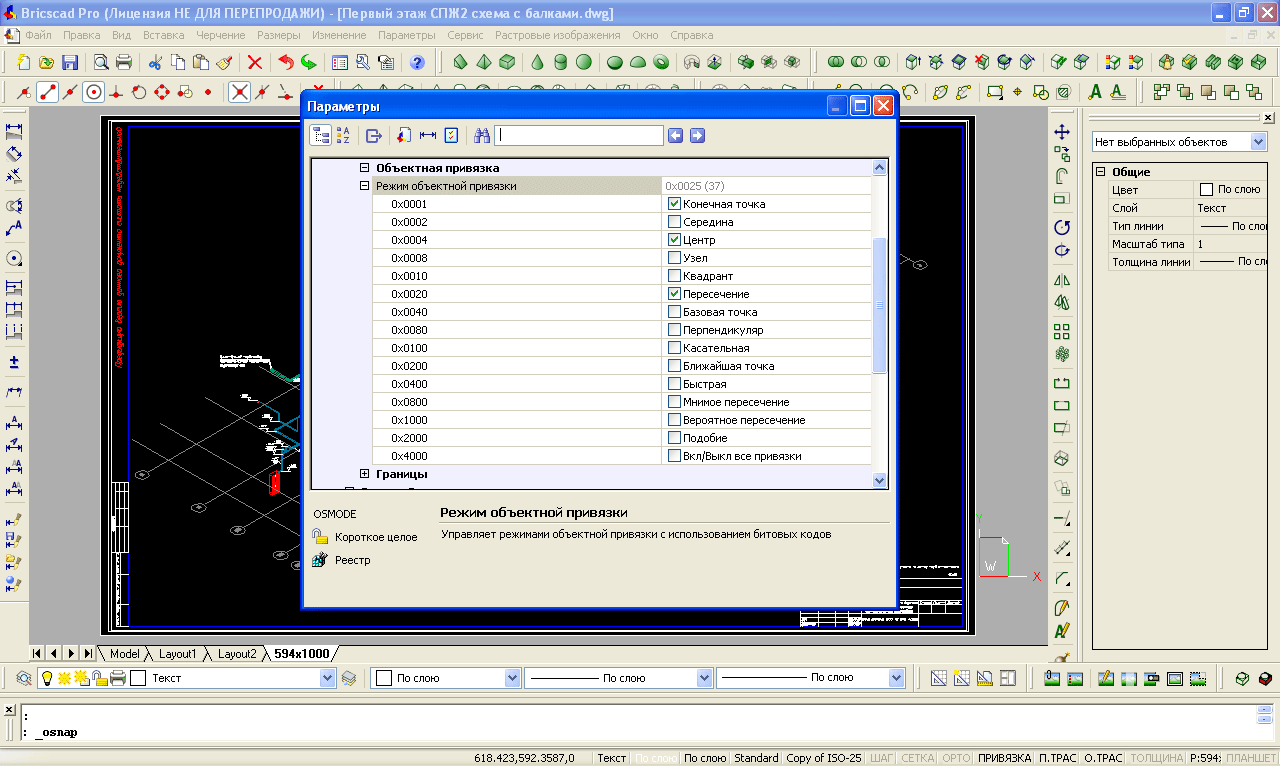This screenshot has width=1280, height=766.
Task: Toggle ОРТО mode in the status bar
Action: pyautogui.click(x=956, y=758)
